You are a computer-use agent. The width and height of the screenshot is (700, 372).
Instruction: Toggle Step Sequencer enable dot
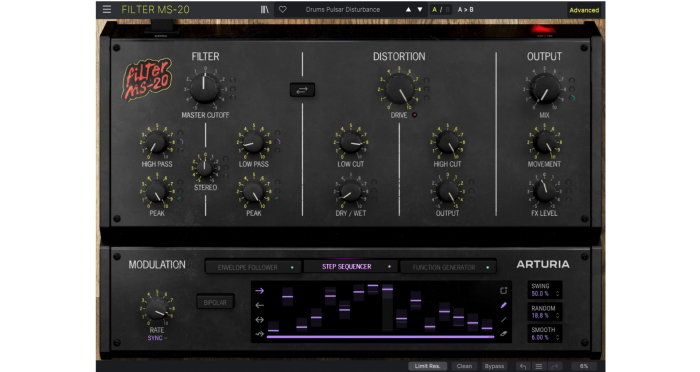click(389, 267)
